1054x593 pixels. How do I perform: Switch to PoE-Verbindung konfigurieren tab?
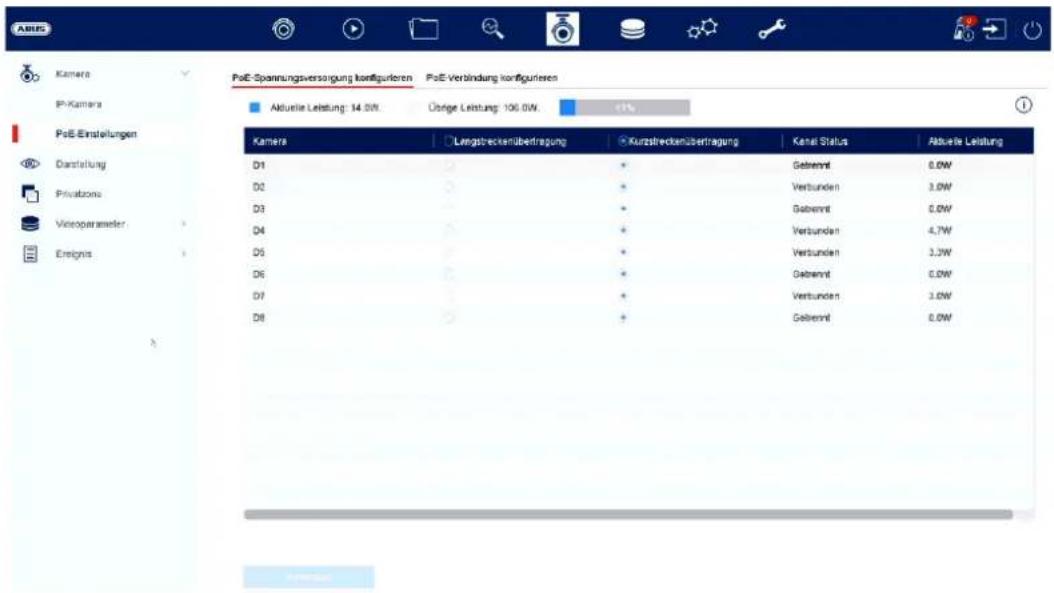click(x=491, y=77)
